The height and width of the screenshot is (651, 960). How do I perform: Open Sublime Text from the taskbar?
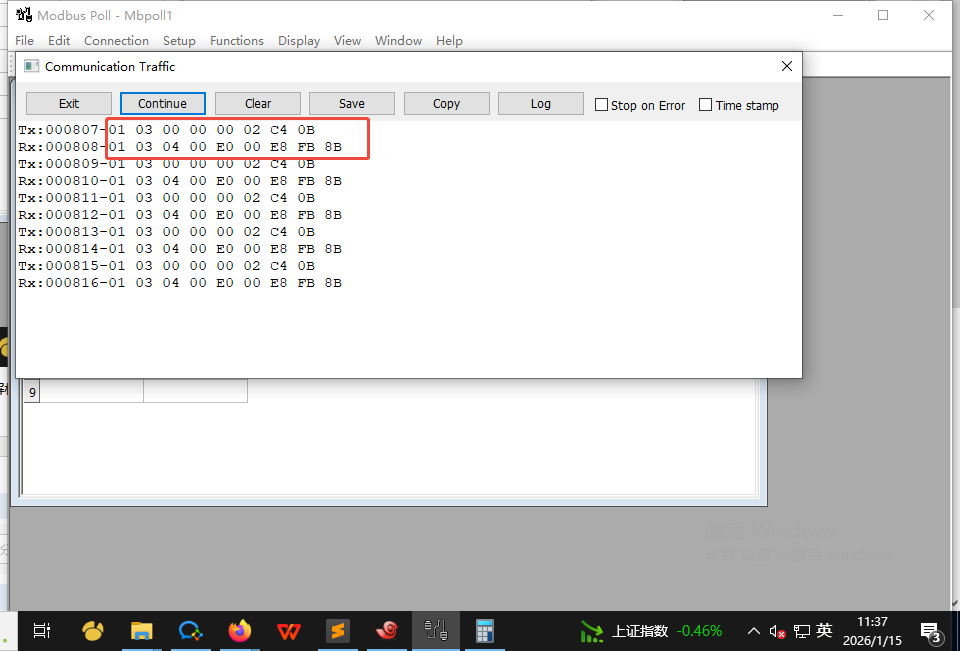tap(337, 631)
